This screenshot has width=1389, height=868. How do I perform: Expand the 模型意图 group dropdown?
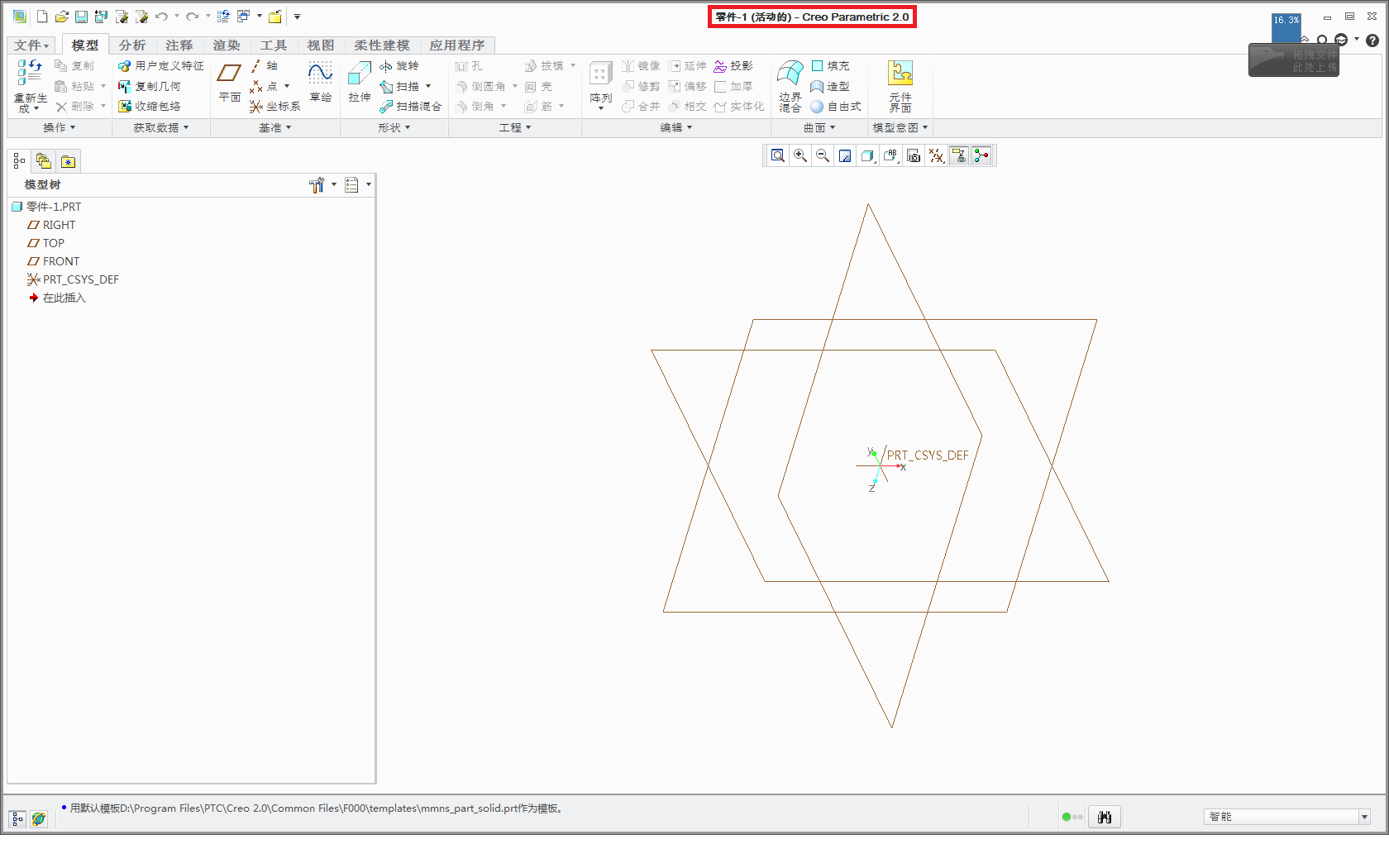(900, 128)
